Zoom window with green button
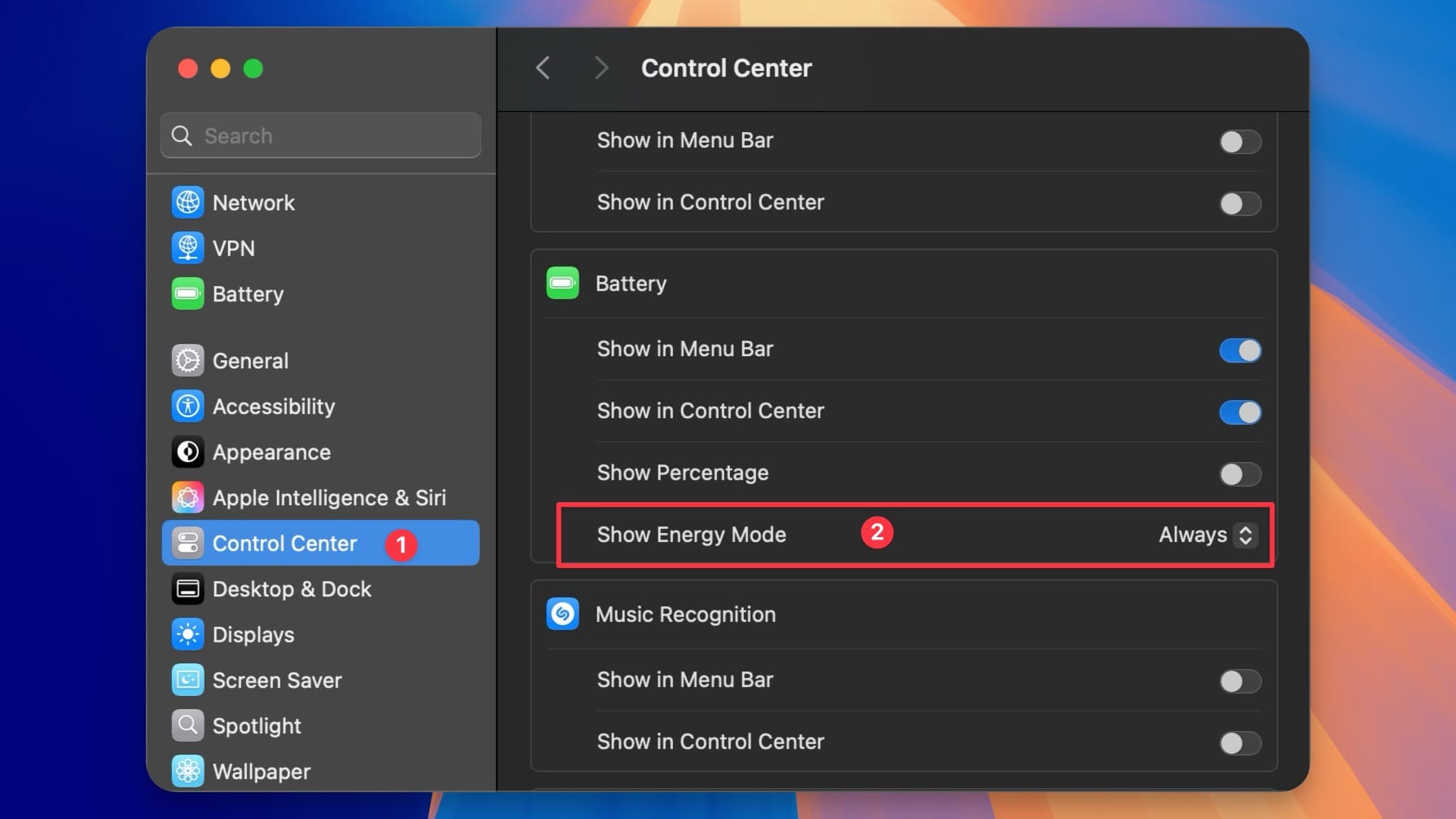The height and width of the screenshot is (819, 1456). point(253,68)
